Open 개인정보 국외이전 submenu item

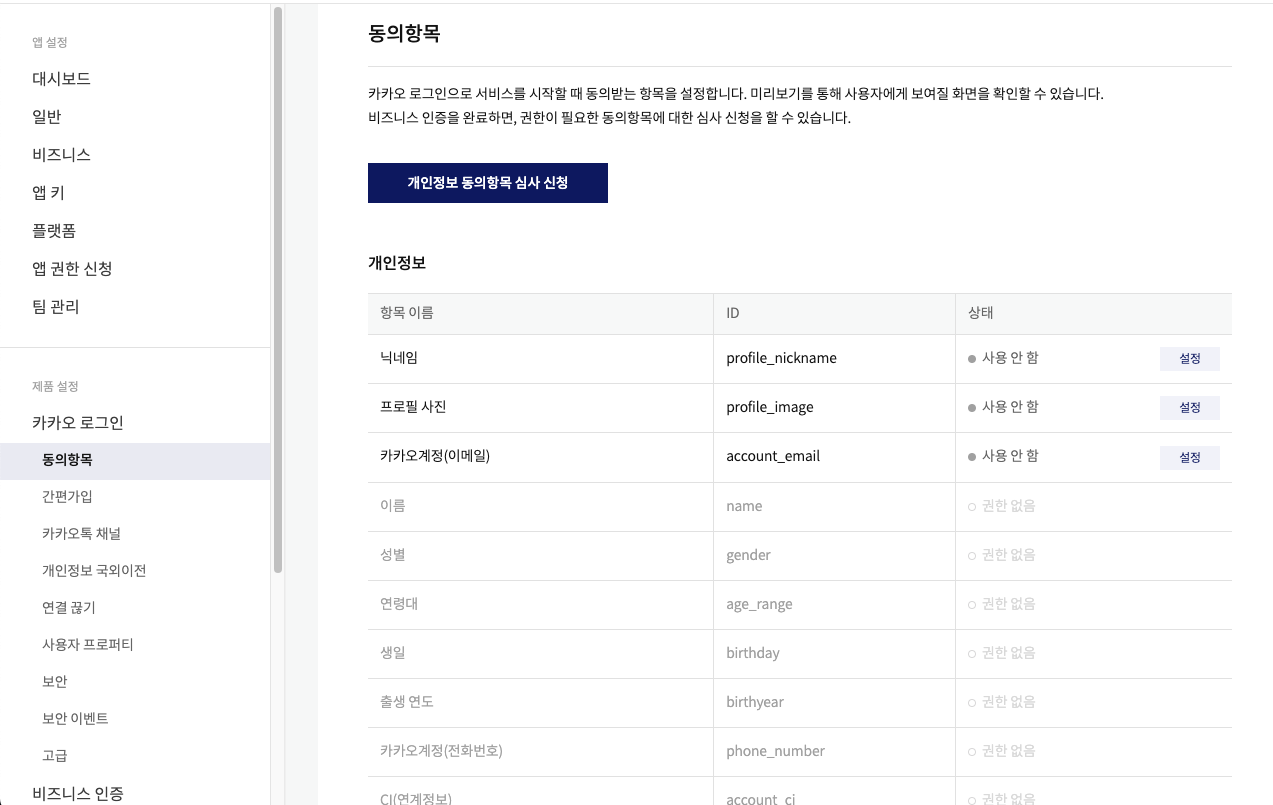tap(94, 571)
